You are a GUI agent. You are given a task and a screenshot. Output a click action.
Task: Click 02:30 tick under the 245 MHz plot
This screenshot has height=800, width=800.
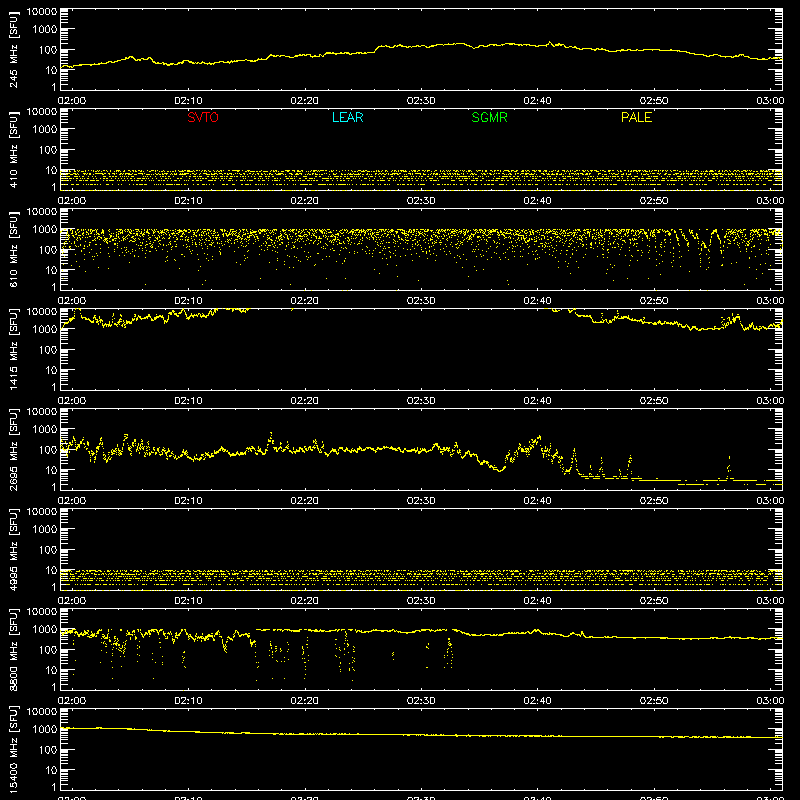point(421,101)
